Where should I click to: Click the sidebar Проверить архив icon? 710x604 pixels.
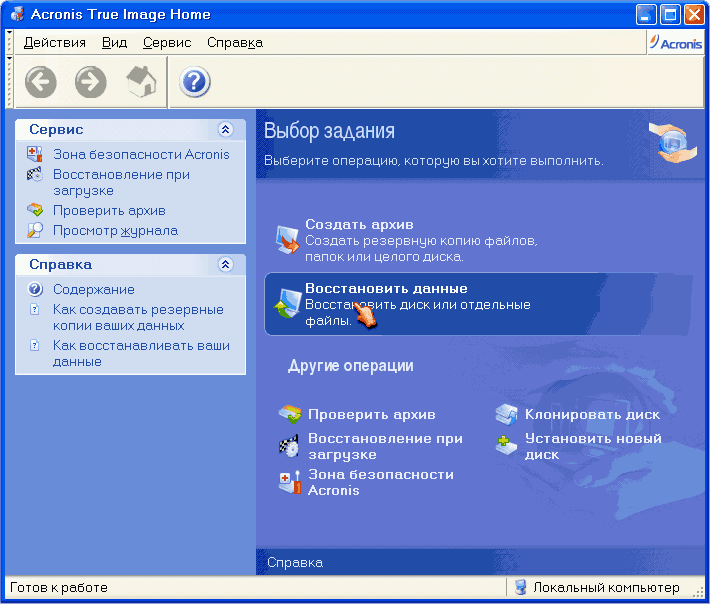coord(34,210)
